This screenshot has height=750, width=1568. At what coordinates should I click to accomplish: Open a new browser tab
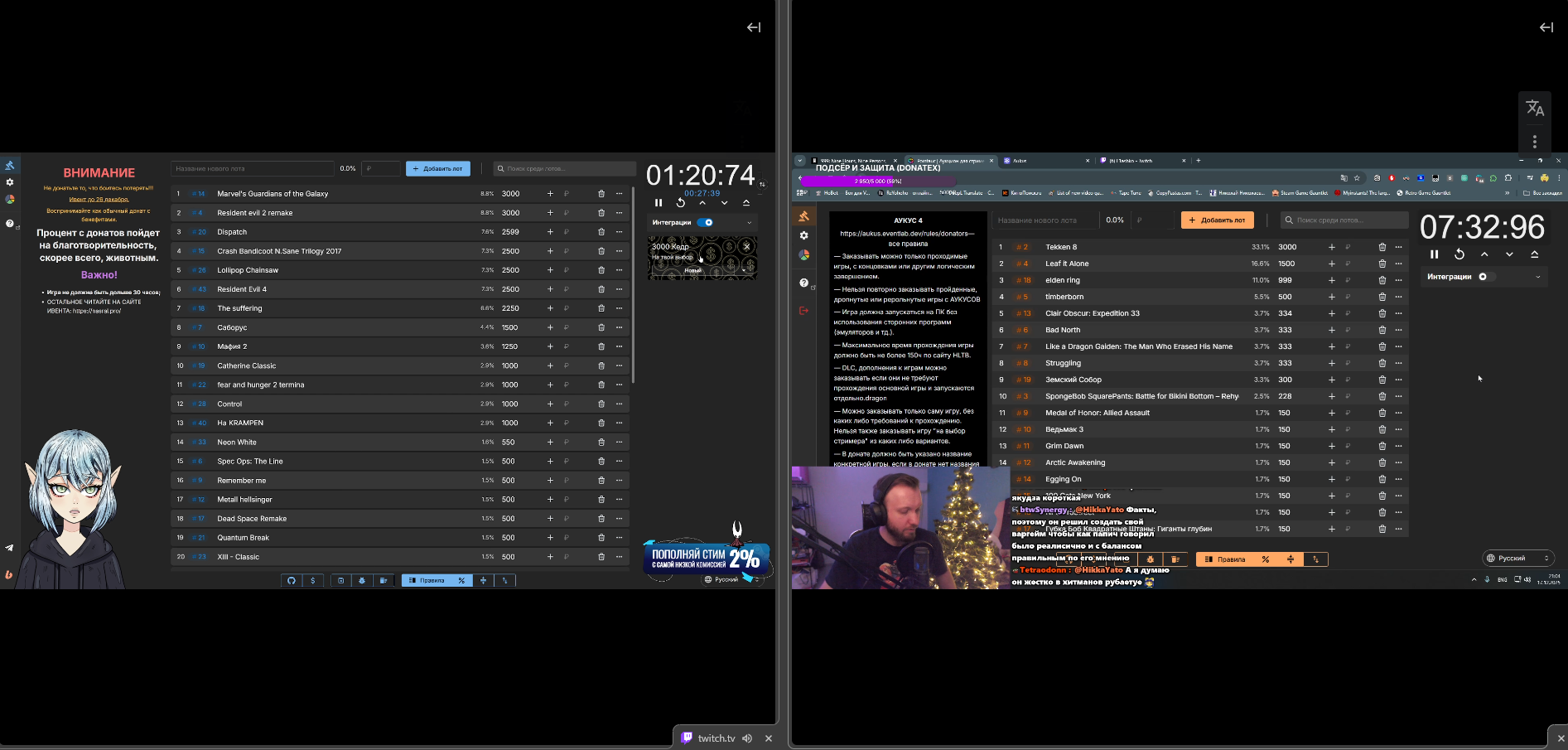coord(1198,161)
